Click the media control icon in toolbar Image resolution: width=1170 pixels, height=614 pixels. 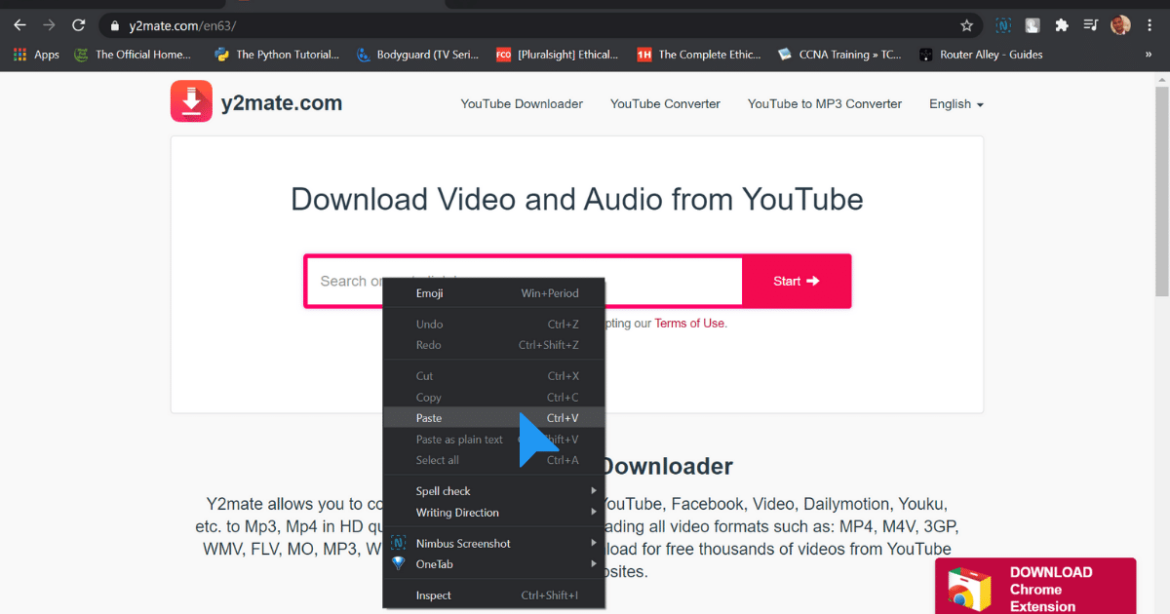(x=1090, y=25)
